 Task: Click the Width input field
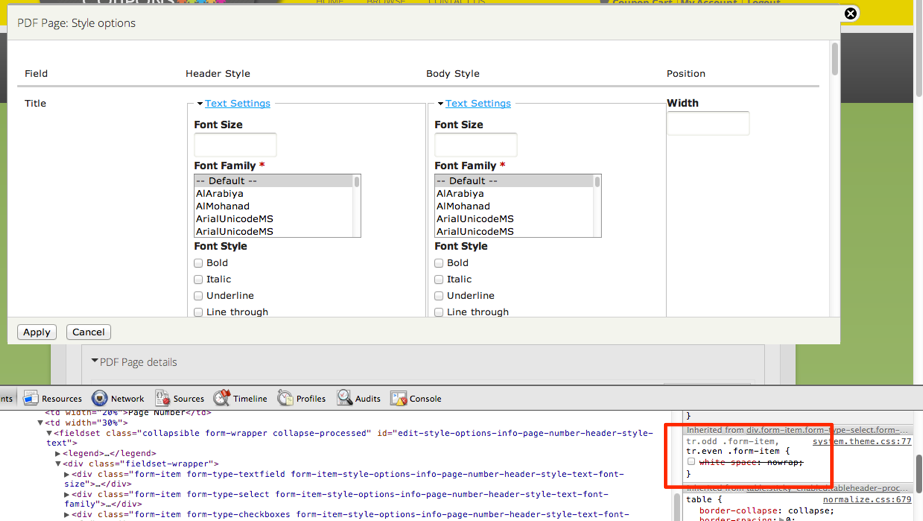click(x=708, y=123)
